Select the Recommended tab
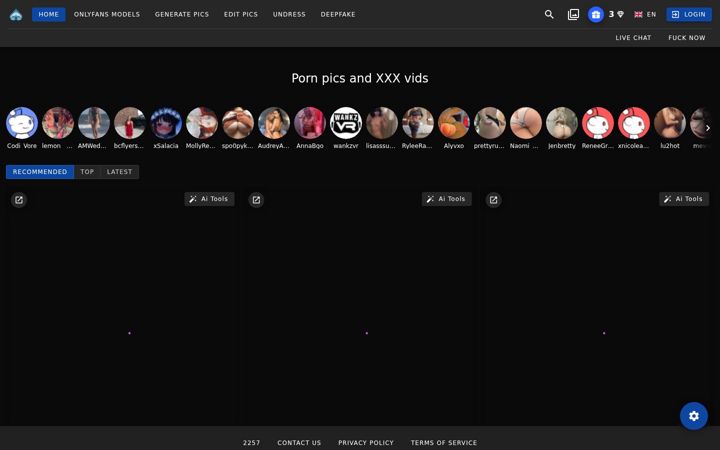The width and height of the screenshot is (720, 450). tap(40, 172)
